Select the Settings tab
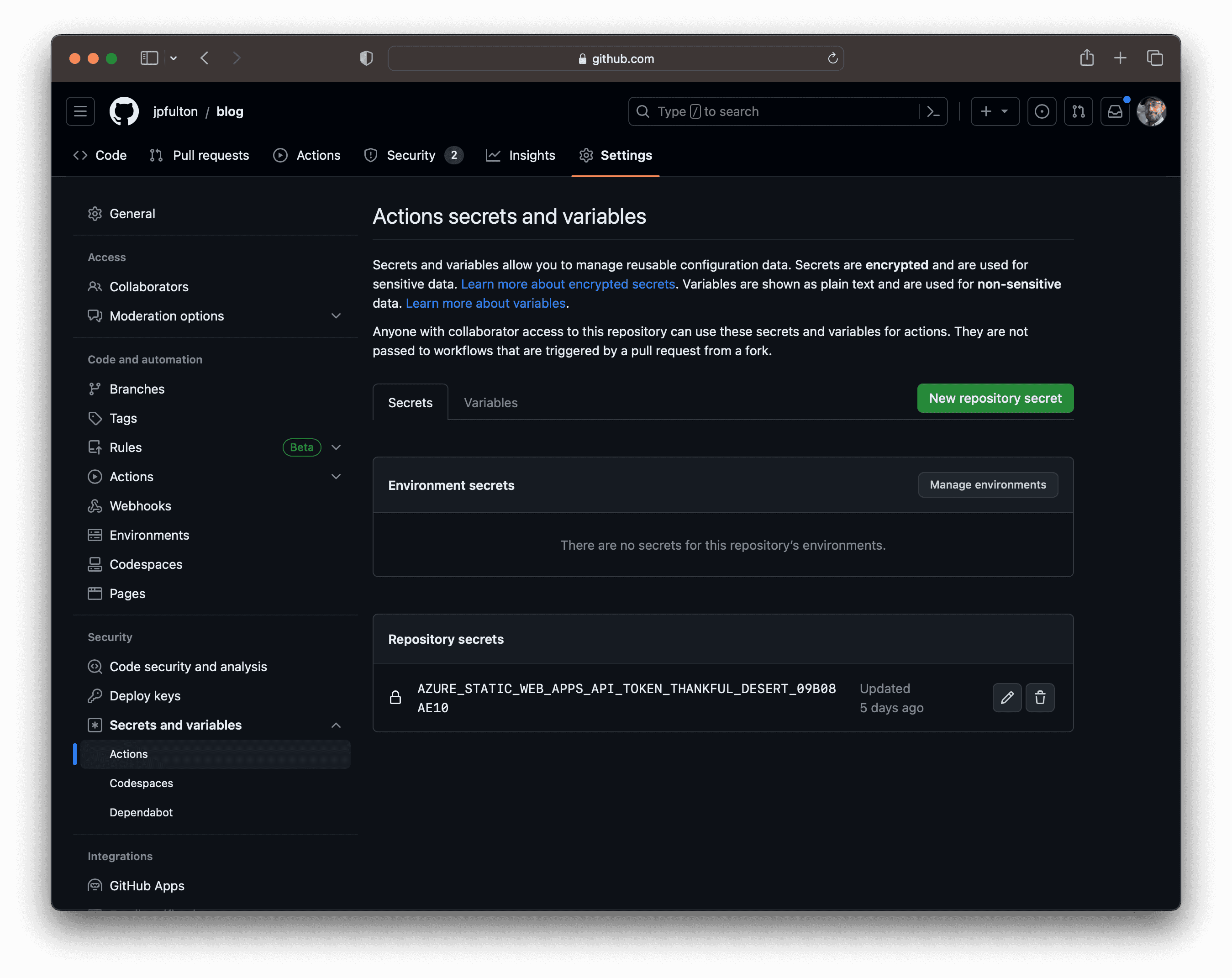Screen dimensions: 1232x978 coord(616,155)
